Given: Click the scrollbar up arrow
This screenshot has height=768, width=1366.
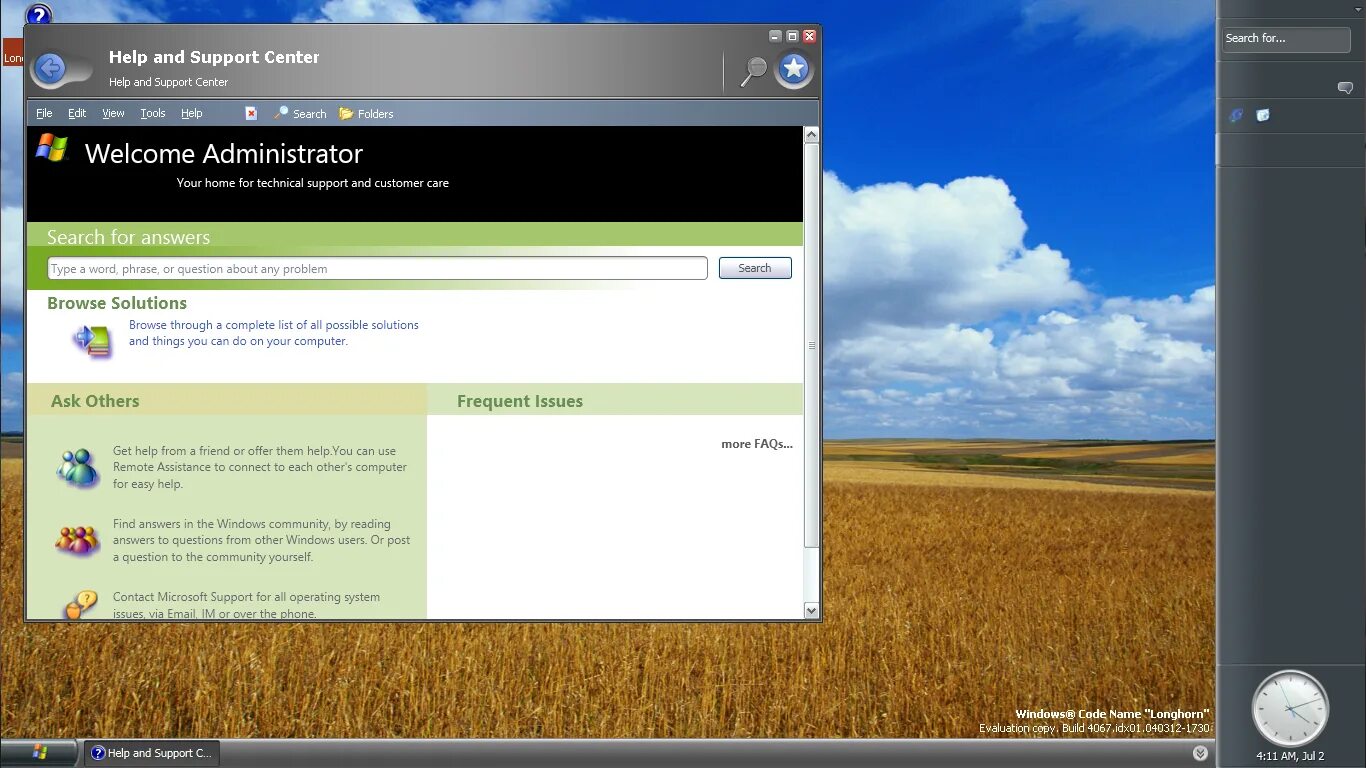Looking at the screenshot, I should tap(811, 134).
